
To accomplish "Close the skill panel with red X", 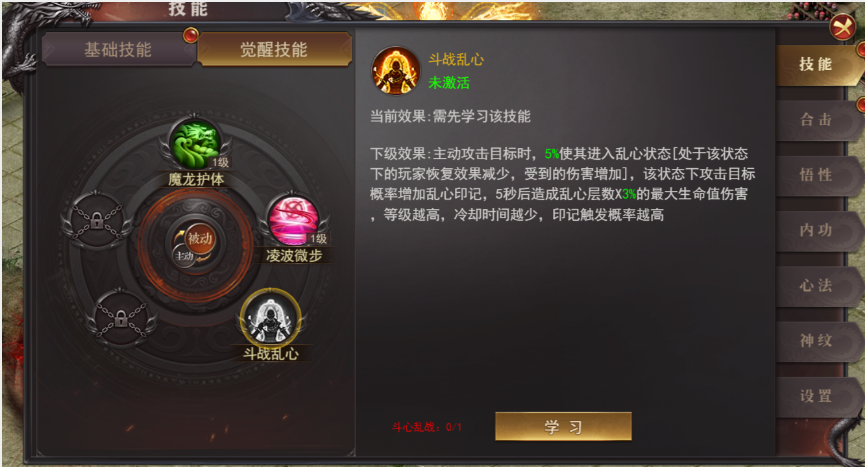I will [x=843, y=26].
